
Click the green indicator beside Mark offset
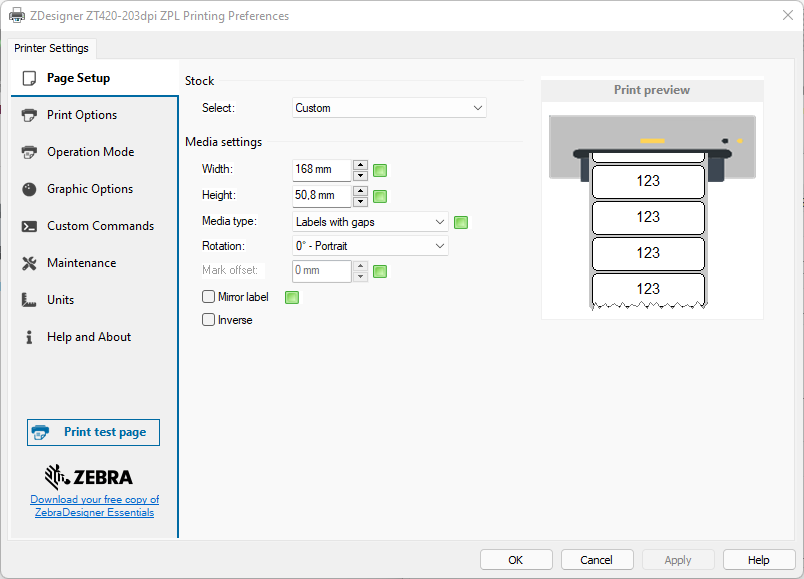380,271
